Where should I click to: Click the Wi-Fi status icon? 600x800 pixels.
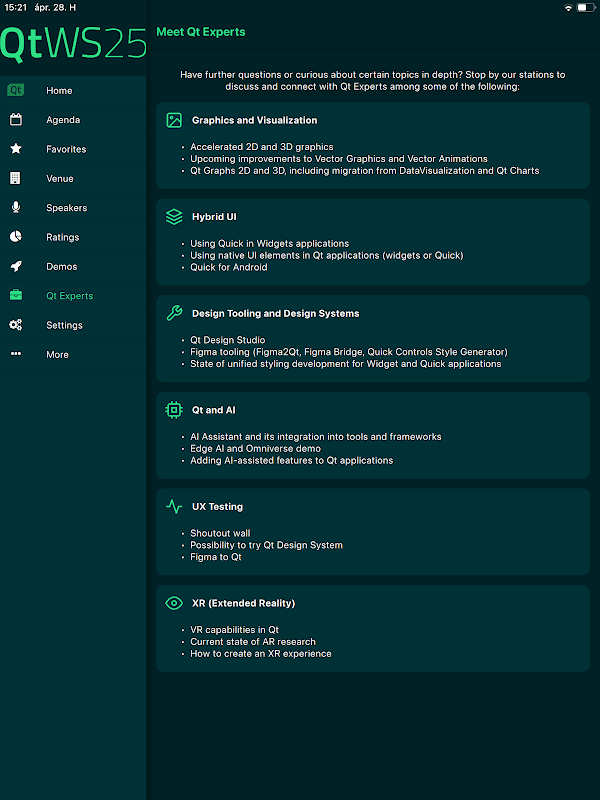(x=568, y=8)
